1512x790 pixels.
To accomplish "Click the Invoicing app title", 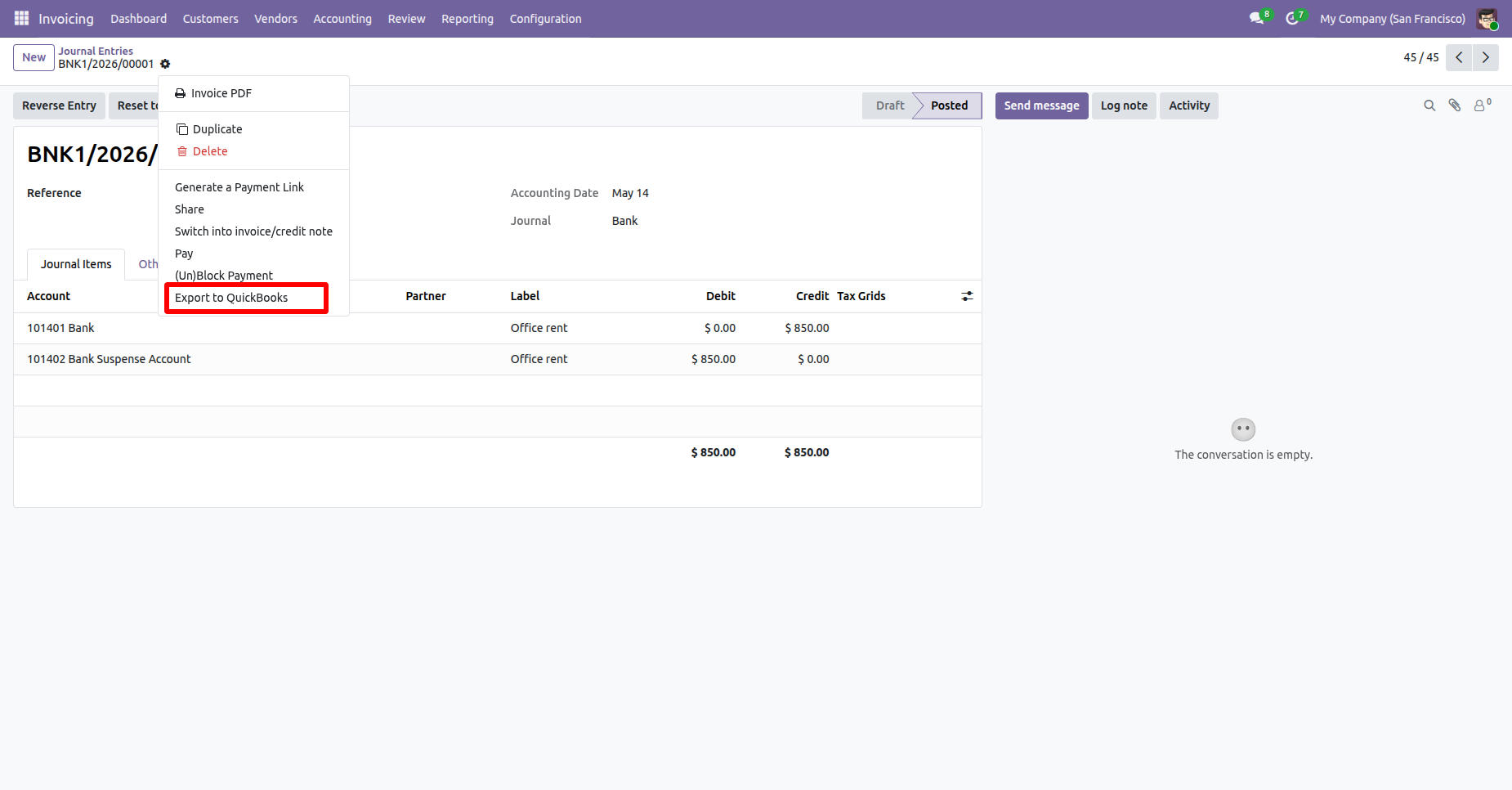I will point(66,18).
